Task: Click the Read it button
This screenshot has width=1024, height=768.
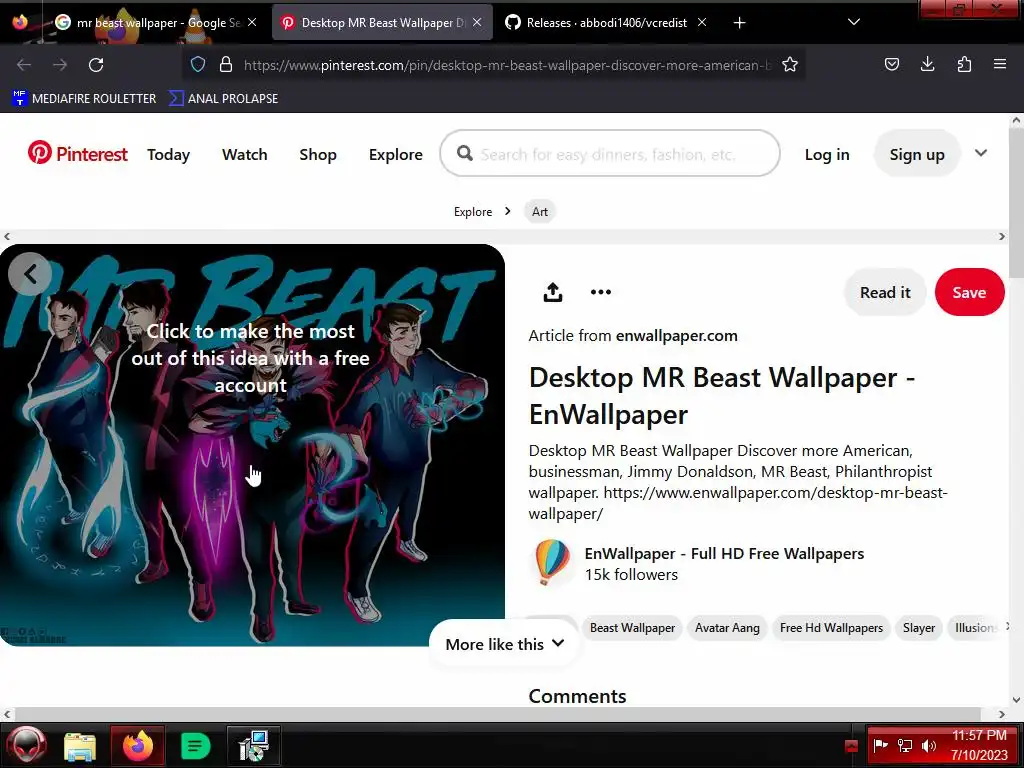Action: point(884,292)
